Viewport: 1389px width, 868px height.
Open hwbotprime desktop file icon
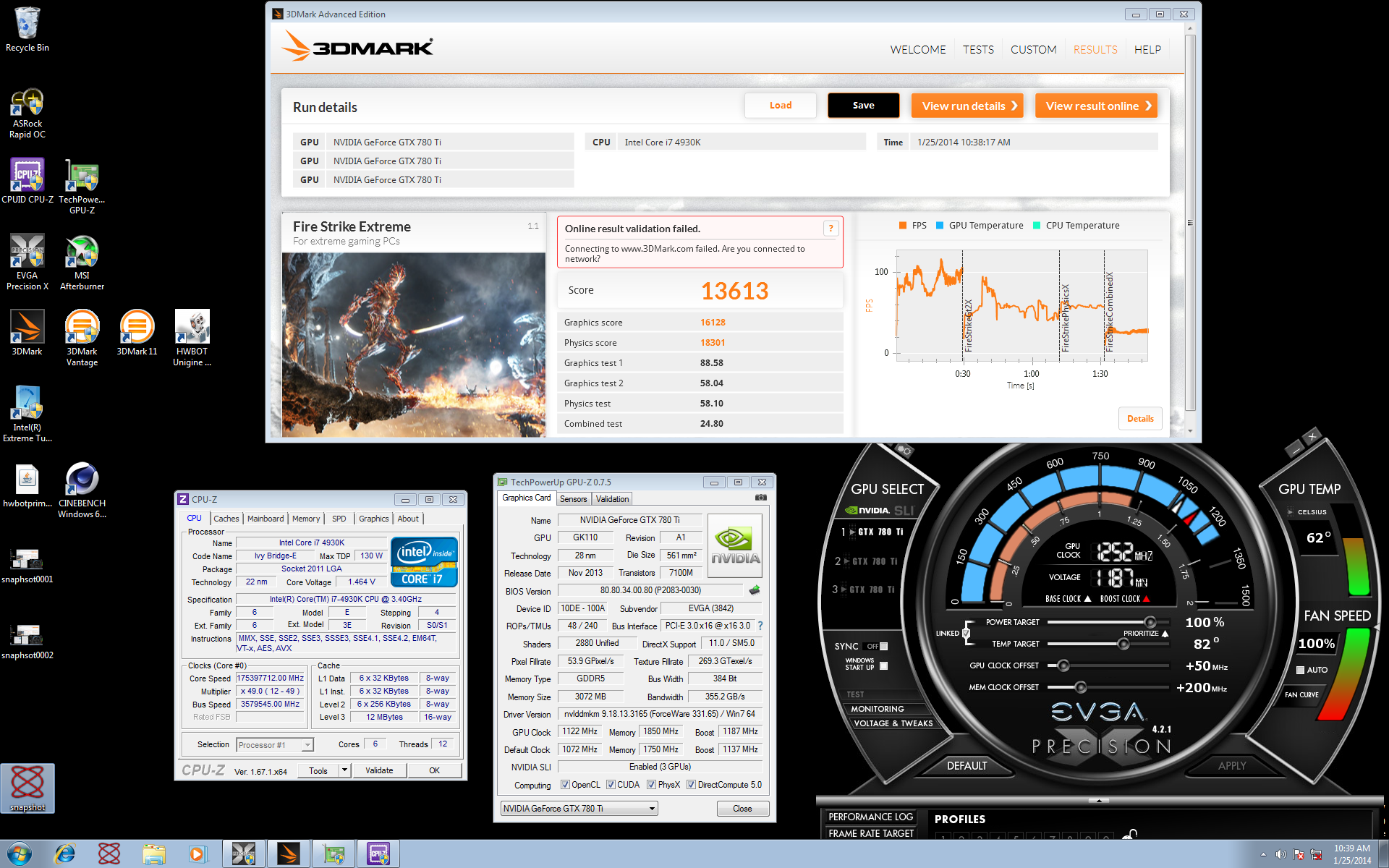[x=27, y=485]
